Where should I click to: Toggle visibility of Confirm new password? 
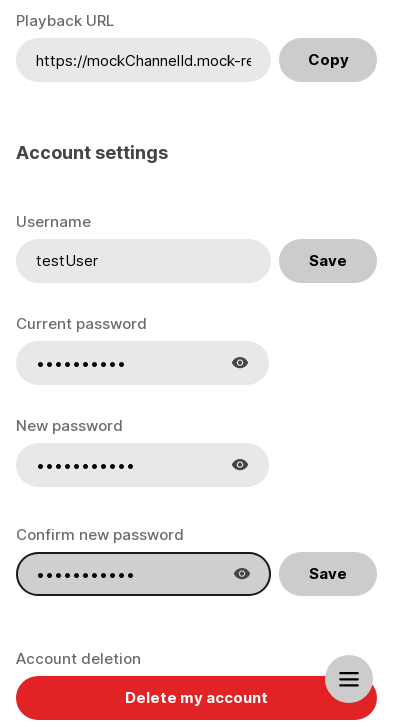click(x=241, y=574)
